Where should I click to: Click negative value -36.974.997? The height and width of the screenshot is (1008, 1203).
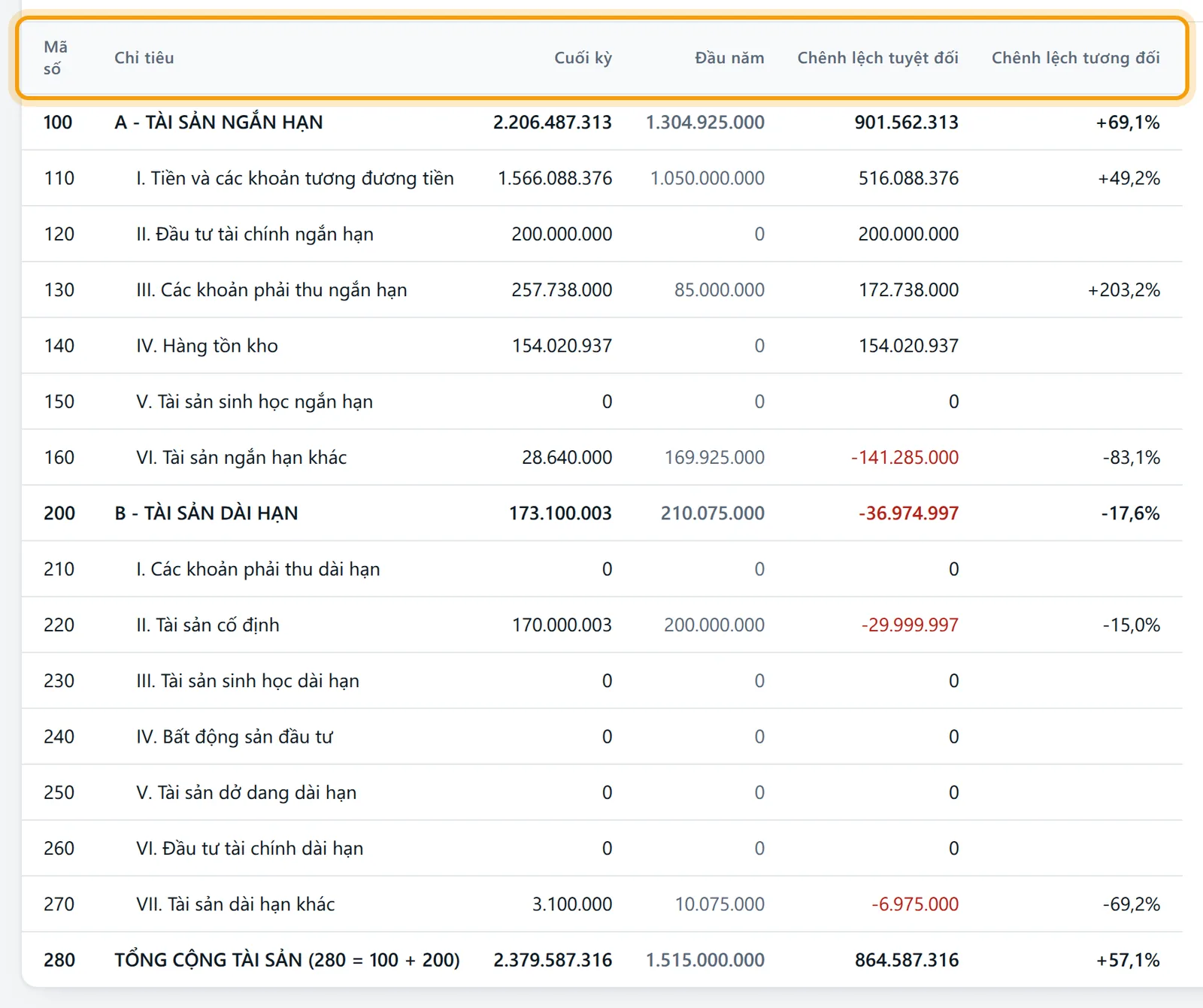[908, 513]
